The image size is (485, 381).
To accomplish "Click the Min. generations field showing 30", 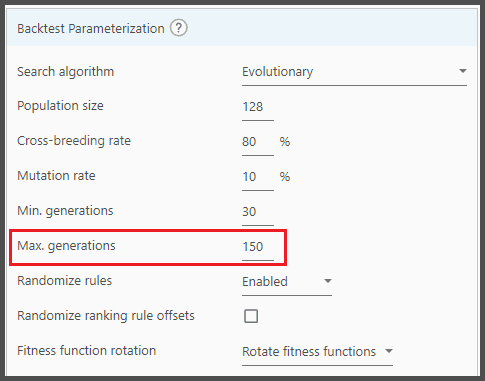I will [258, 212].
